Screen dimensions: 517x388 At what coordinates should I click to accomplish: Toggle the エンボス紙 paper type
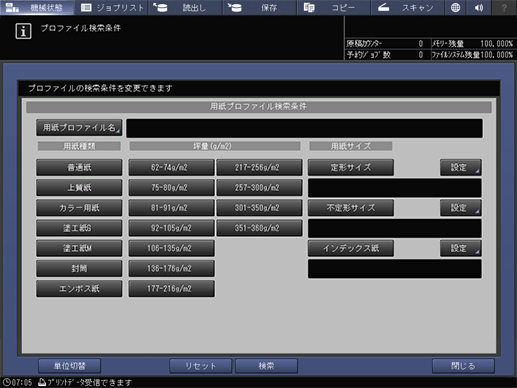(79, 289)
